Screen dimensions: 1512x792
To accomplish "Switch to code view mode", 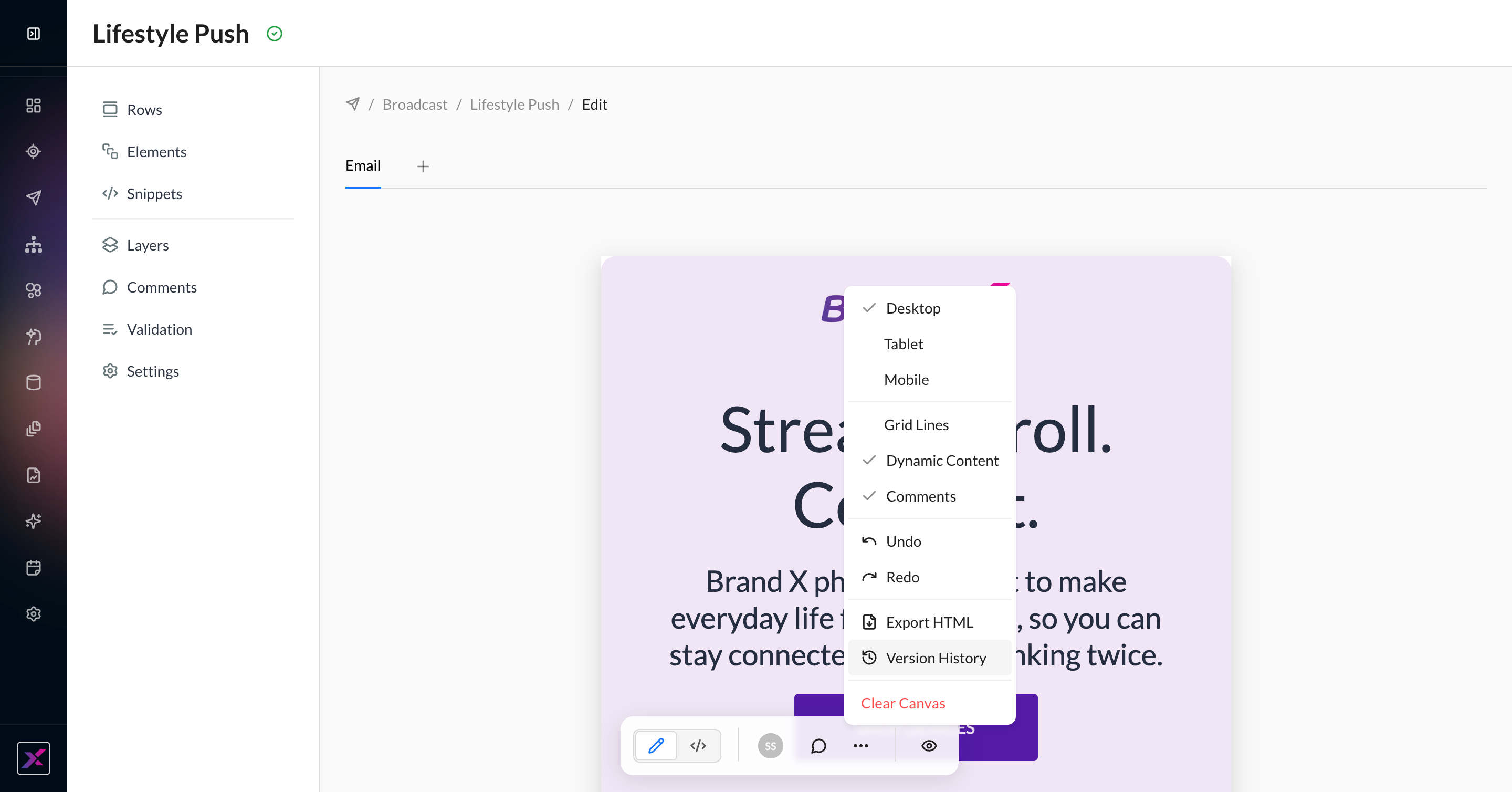I will (x=698, y=746).
